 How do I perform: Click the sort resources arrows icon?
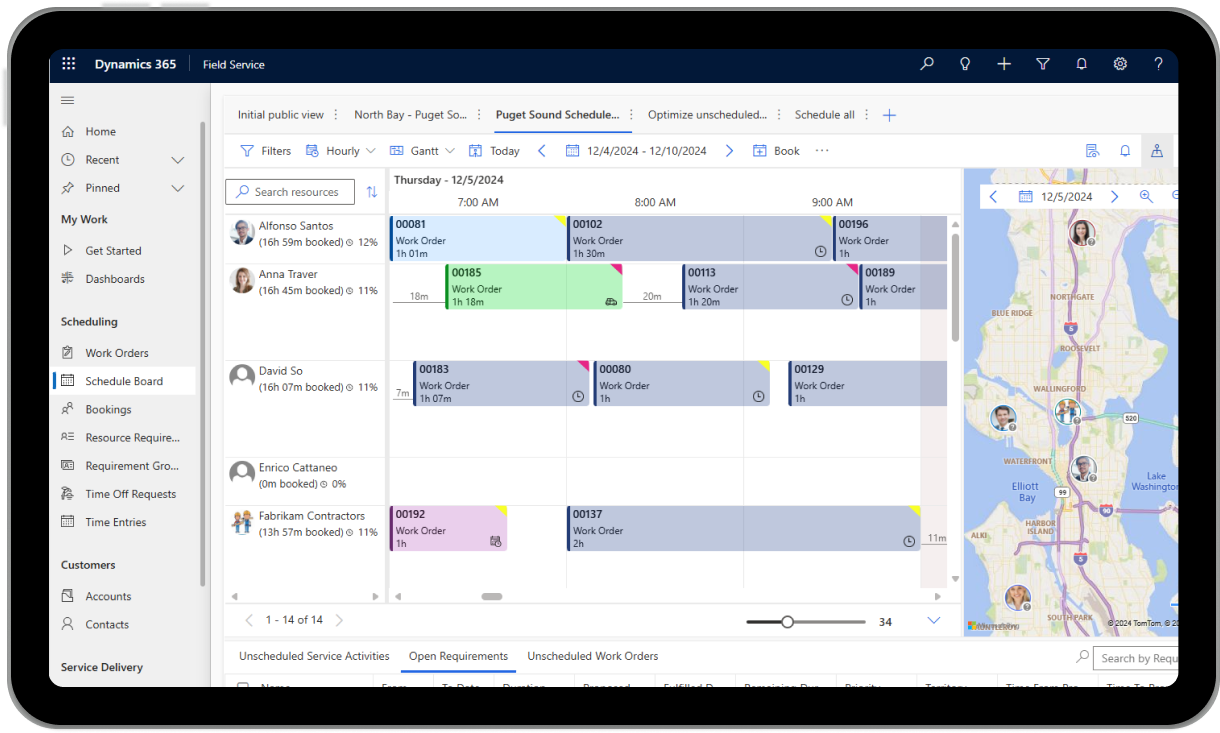click(x=372, y=192)
